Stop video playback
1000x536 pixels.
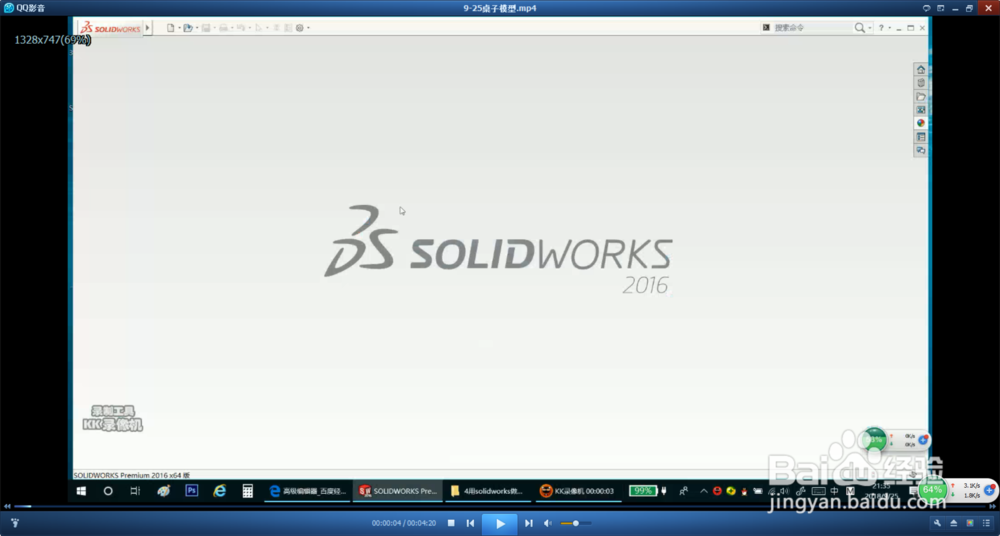pyautogui.click(x=451, y=523)
